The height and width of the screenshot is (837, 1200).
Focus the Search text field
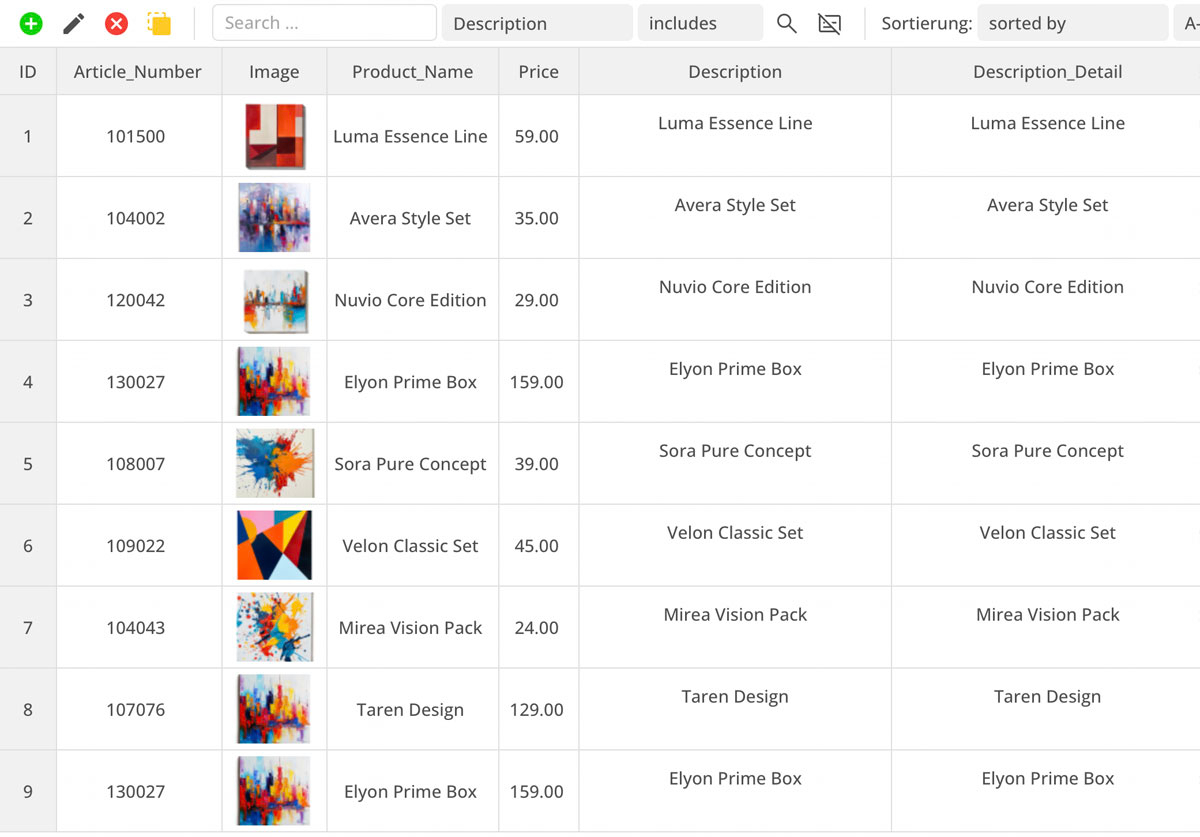tap(324, 23)
